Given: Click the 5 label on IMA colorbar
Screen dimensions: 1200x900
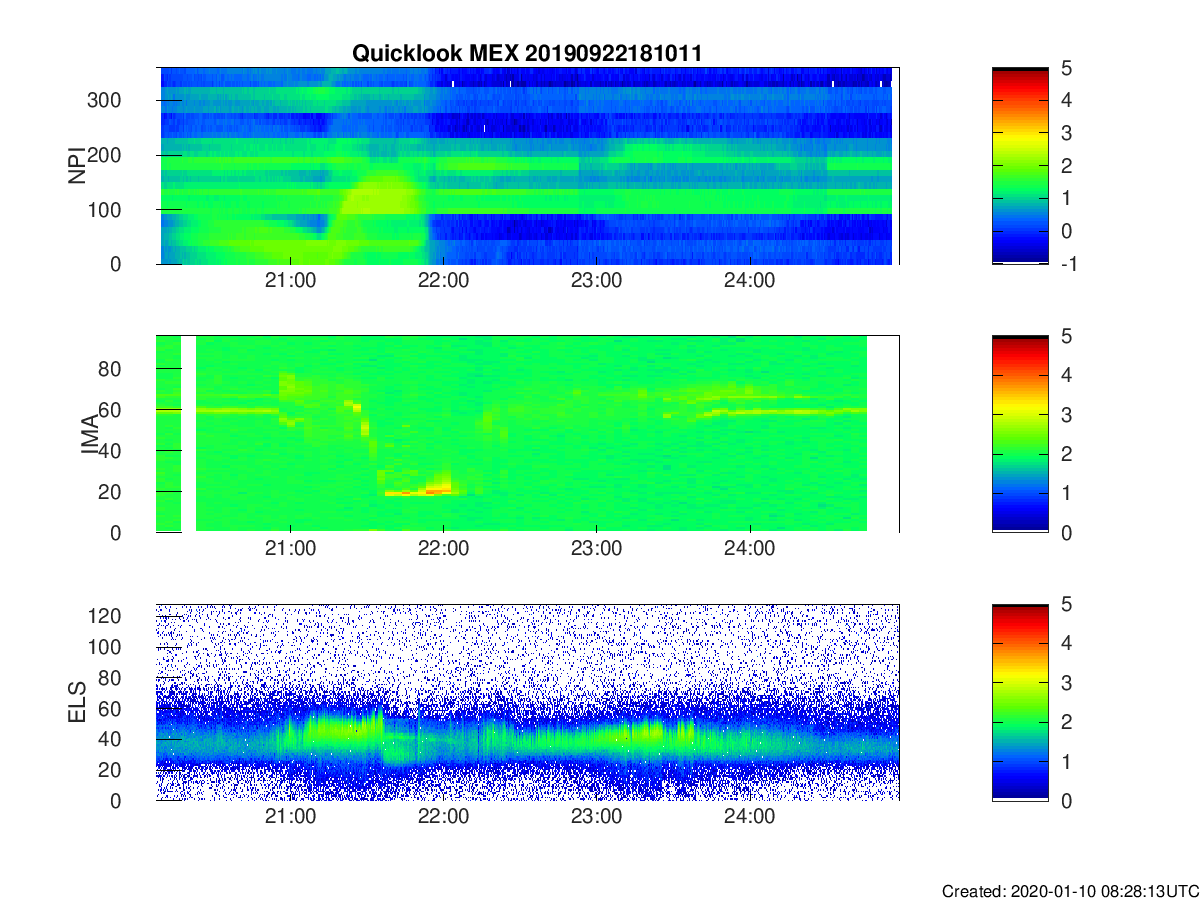Looking at the screenshot, I should click(x=1065, y=336).
